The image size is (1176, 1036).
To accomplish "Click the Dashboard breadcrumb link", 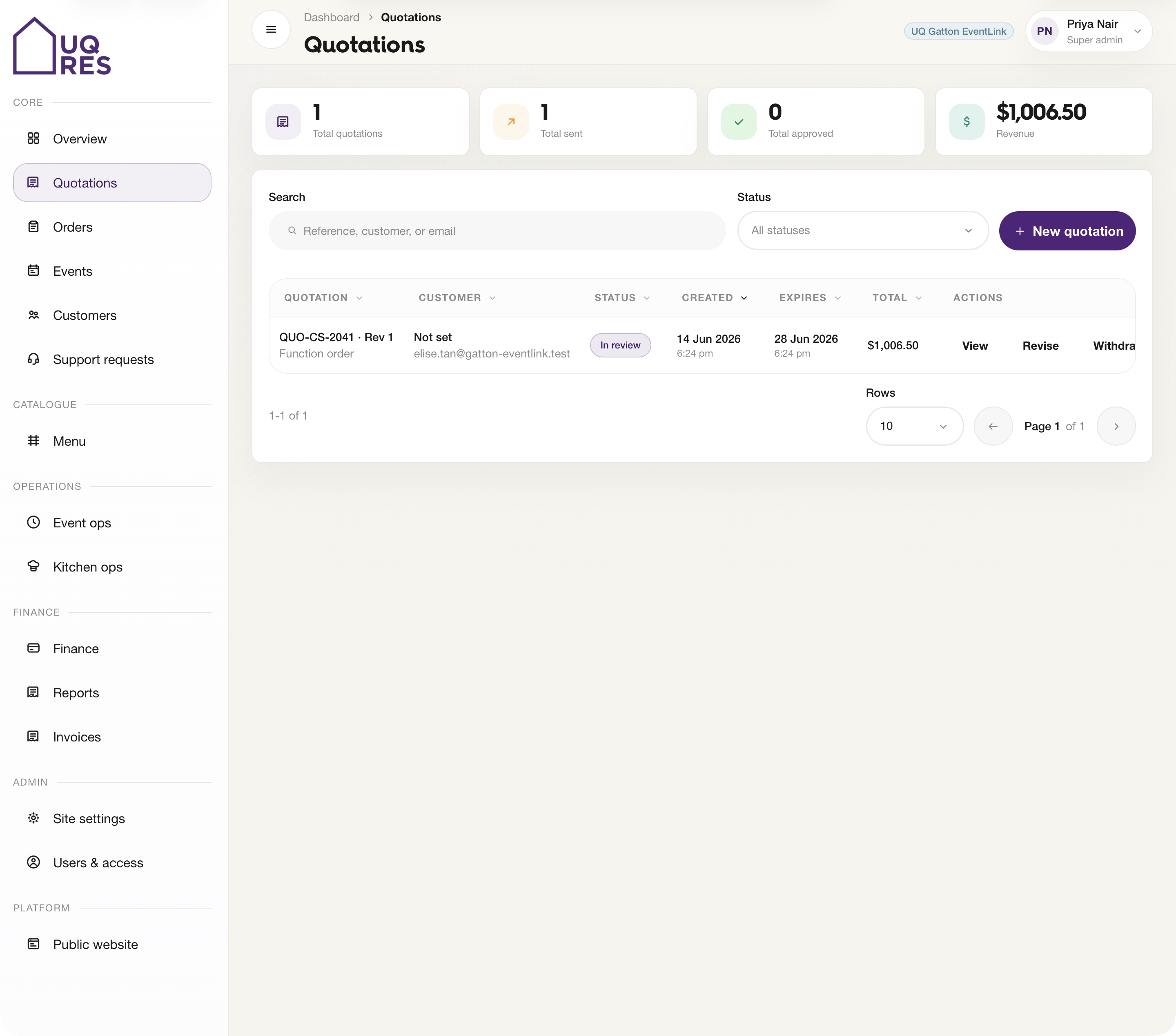I will tap(332, 17).
